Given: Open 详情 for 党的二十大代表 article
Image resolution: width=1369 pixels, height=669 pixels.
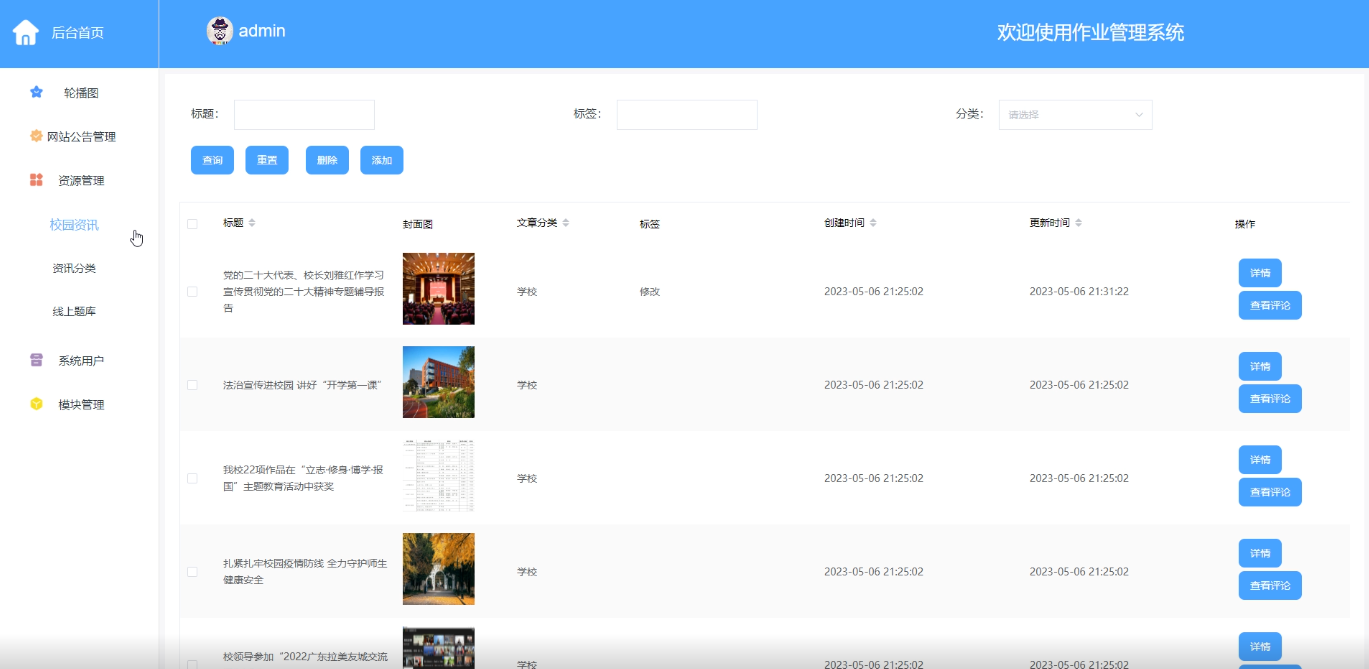Looking at the screenshot, I should pos(1260,273).
